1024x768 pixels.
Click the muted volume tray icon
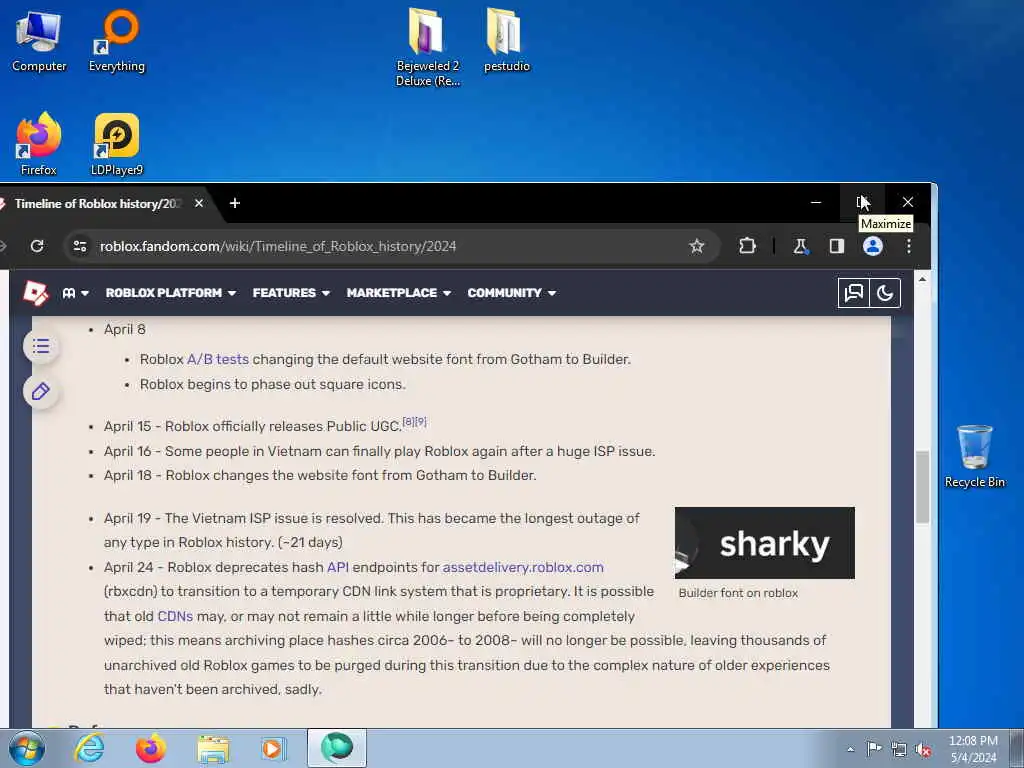tap(923, 749)
